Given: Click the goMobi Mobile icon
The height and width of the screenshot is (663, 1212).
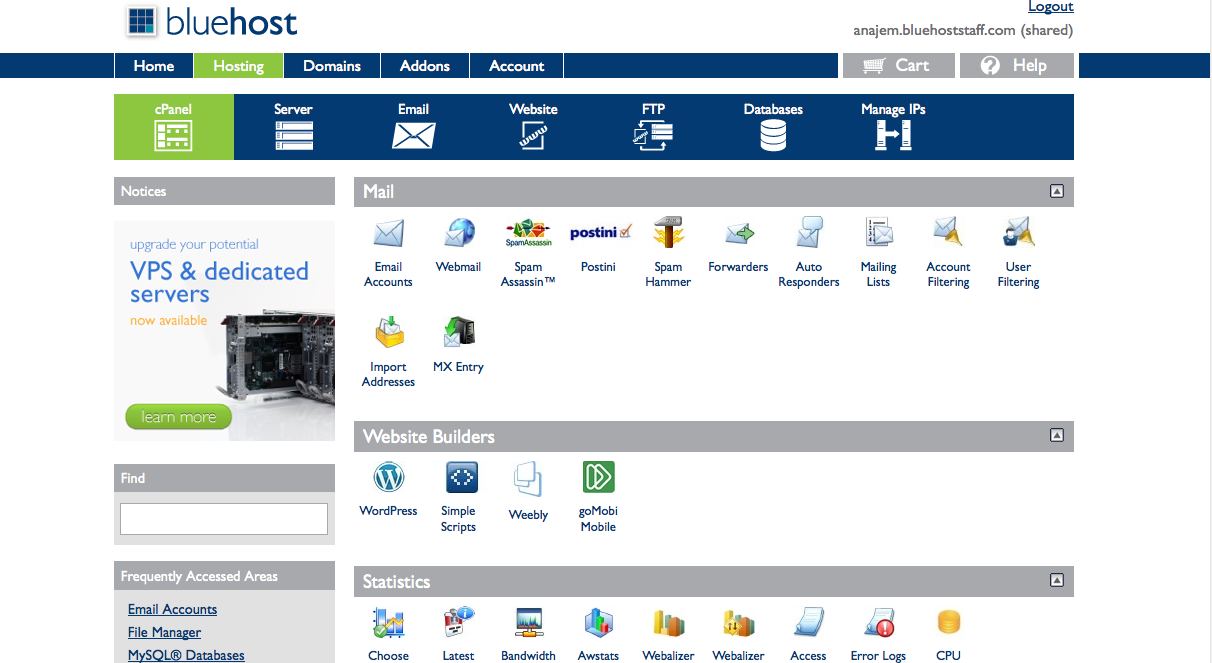Looking at the screenshot, I should 598,478.
